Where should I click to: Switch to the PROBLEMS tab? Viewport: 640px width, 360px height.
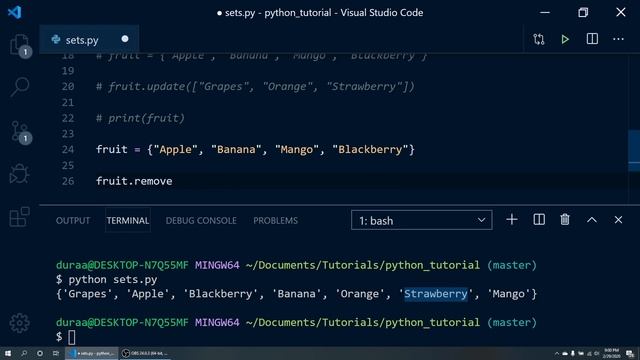click(276, 220)
